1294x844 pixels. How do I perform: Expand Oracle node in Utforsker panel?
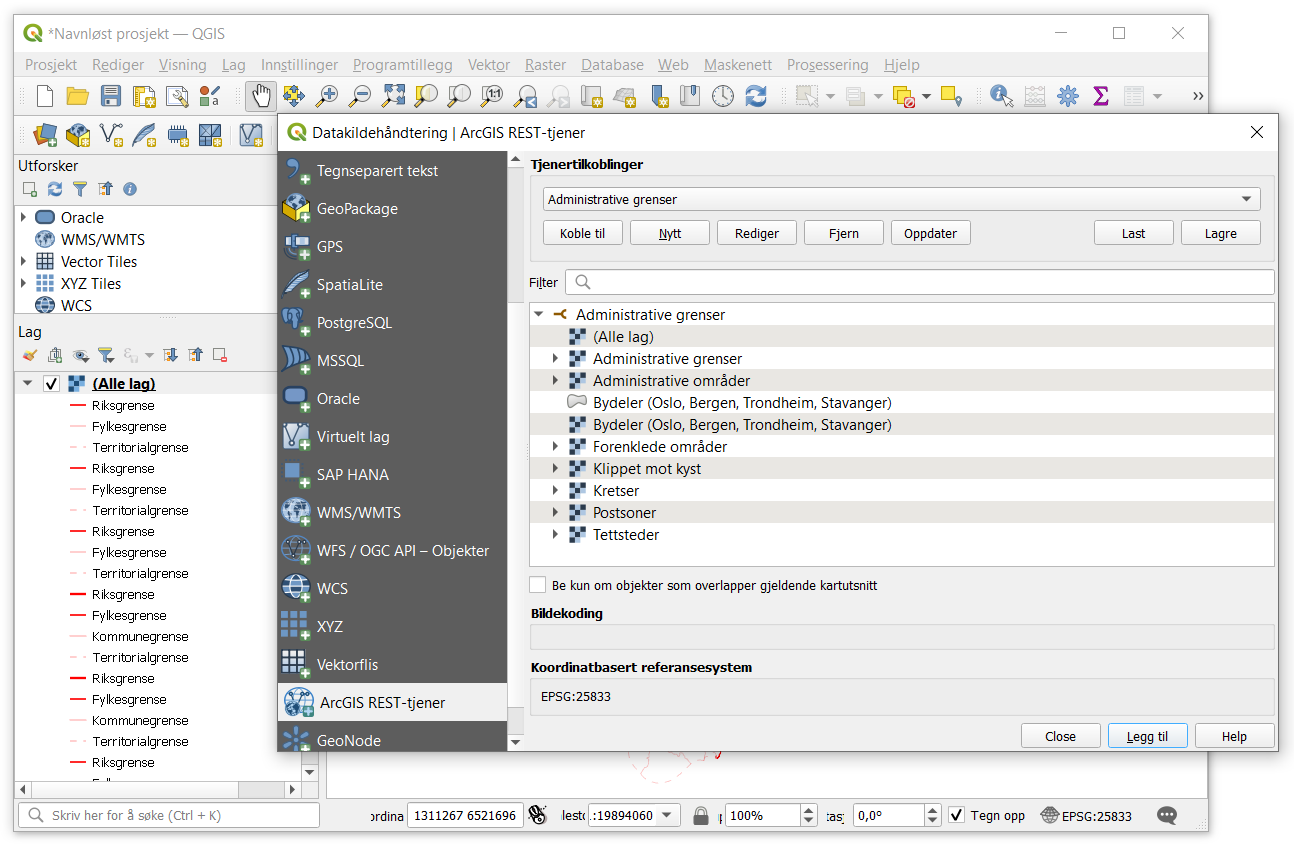point(24,217)
